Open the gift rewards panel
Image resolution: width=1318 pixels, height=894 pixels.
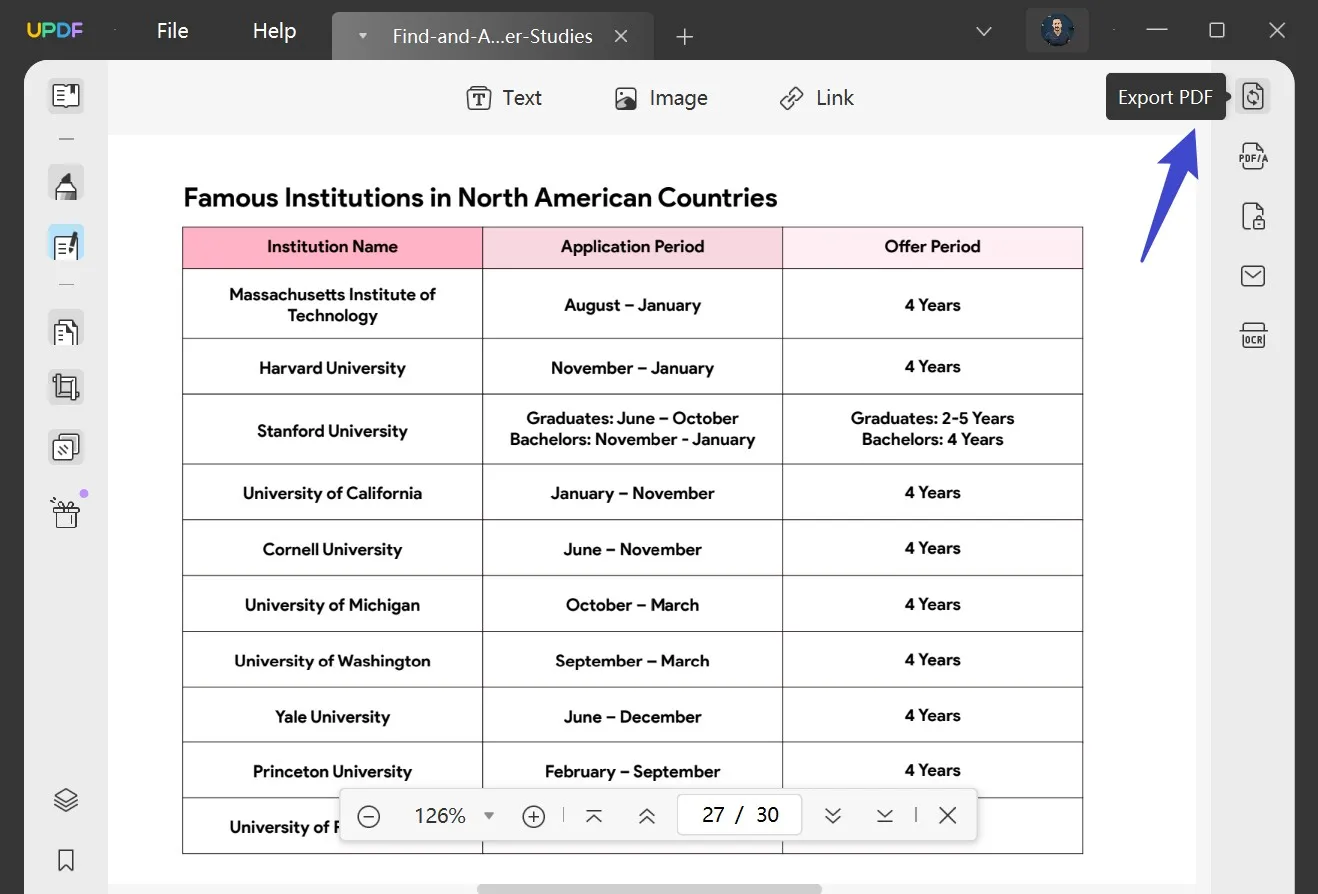tap(66, 512)
